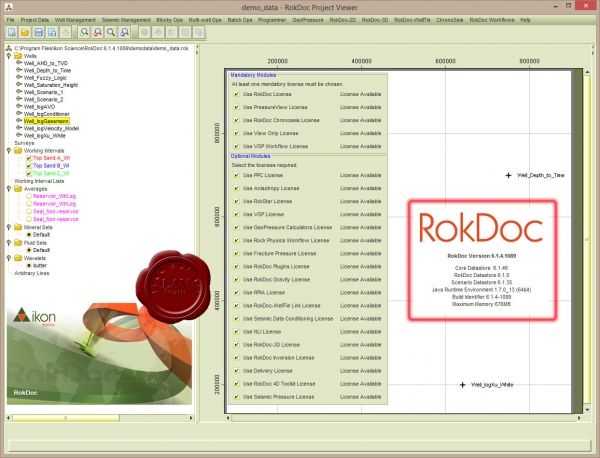
Task: Open the Well Management menu
Action: click(75, 20)
